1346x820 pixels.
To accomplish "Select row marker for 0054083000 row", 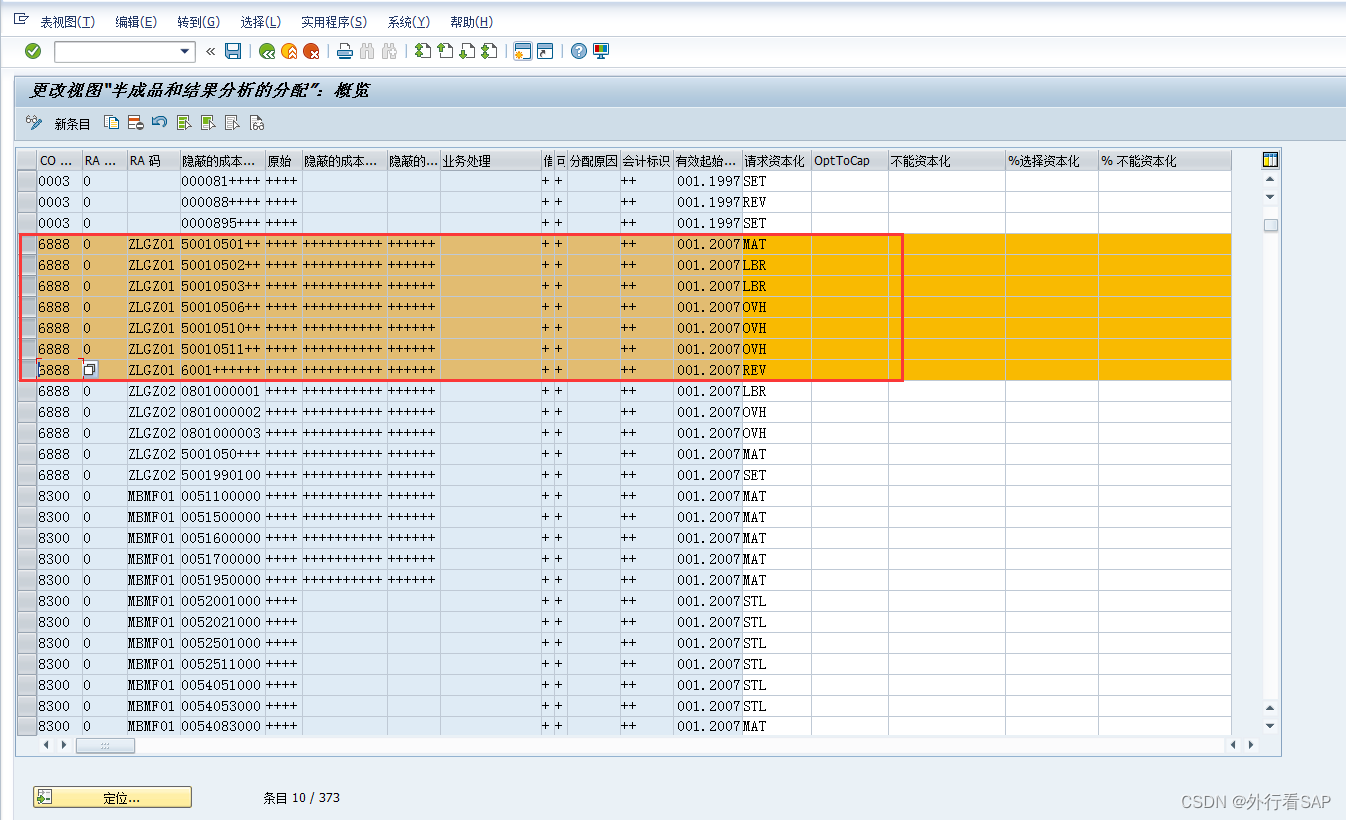I will [27, 727].
